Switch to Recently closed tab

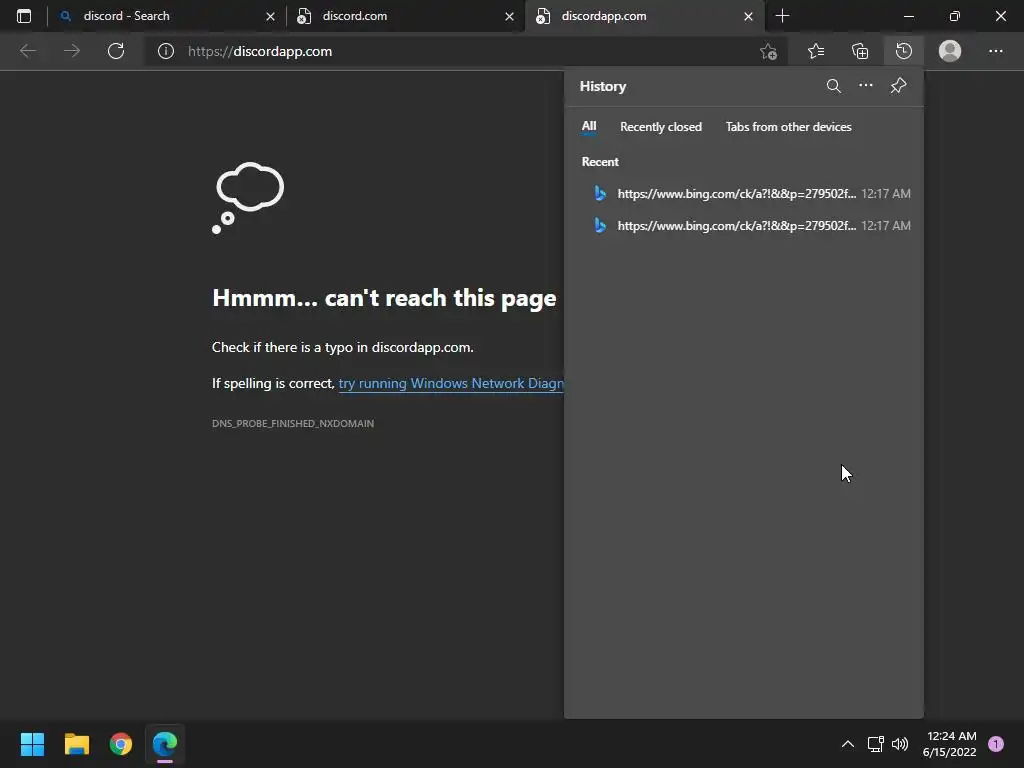(661, 127)
